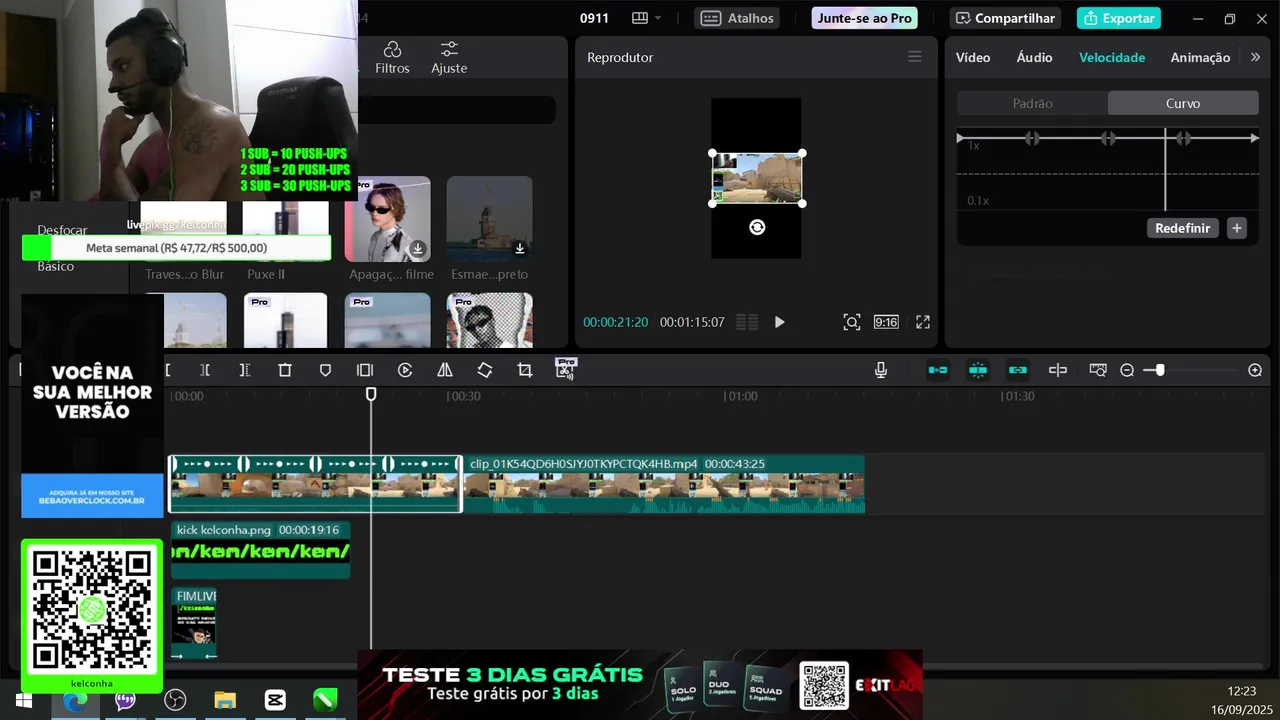
Task: Select the Básico category in sidebar
Action: click(x=56, y=266)
